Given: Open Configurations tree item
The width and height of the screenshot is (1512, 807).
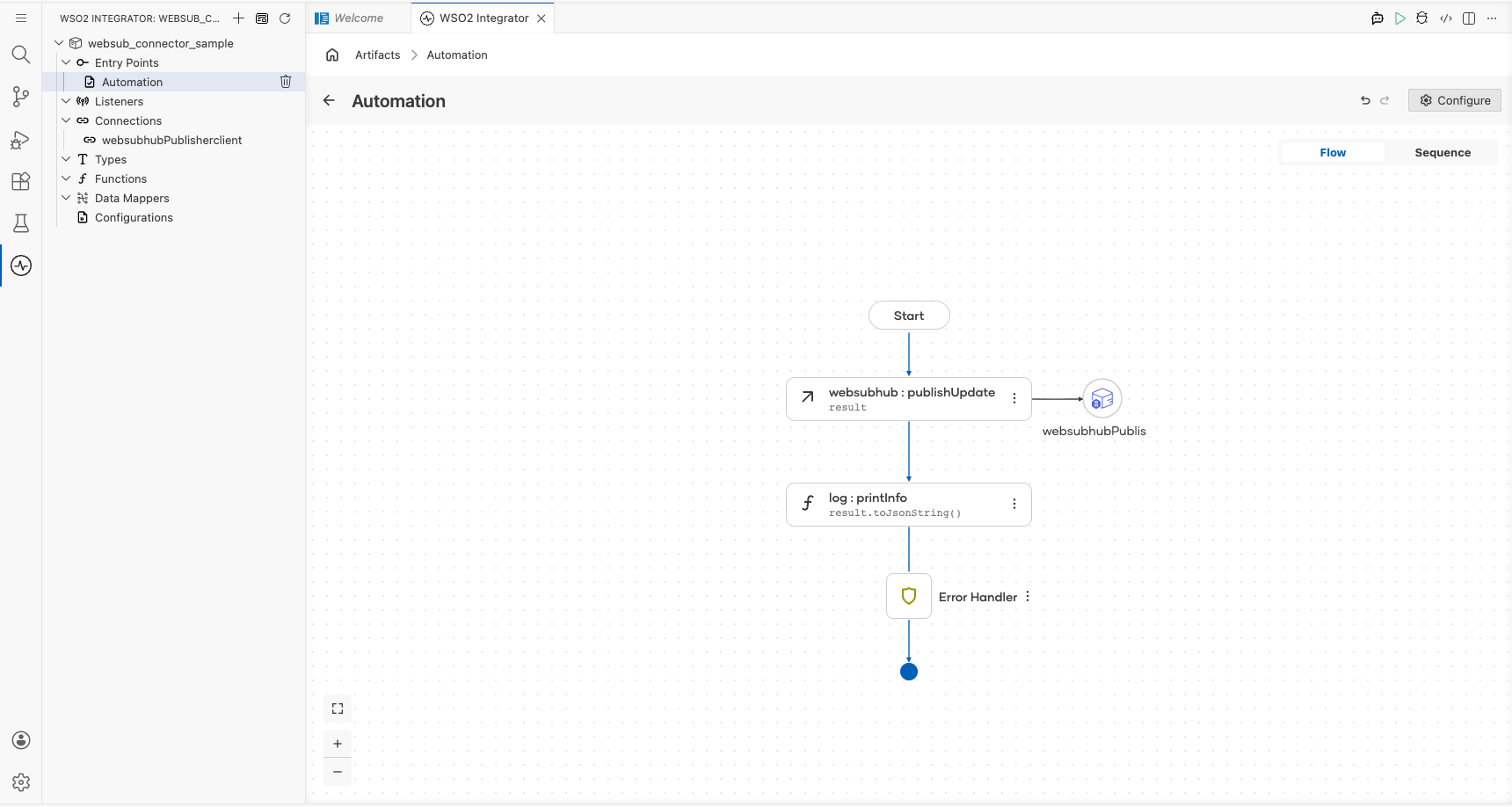Looking at the screenshot, I should click(173, 217).
